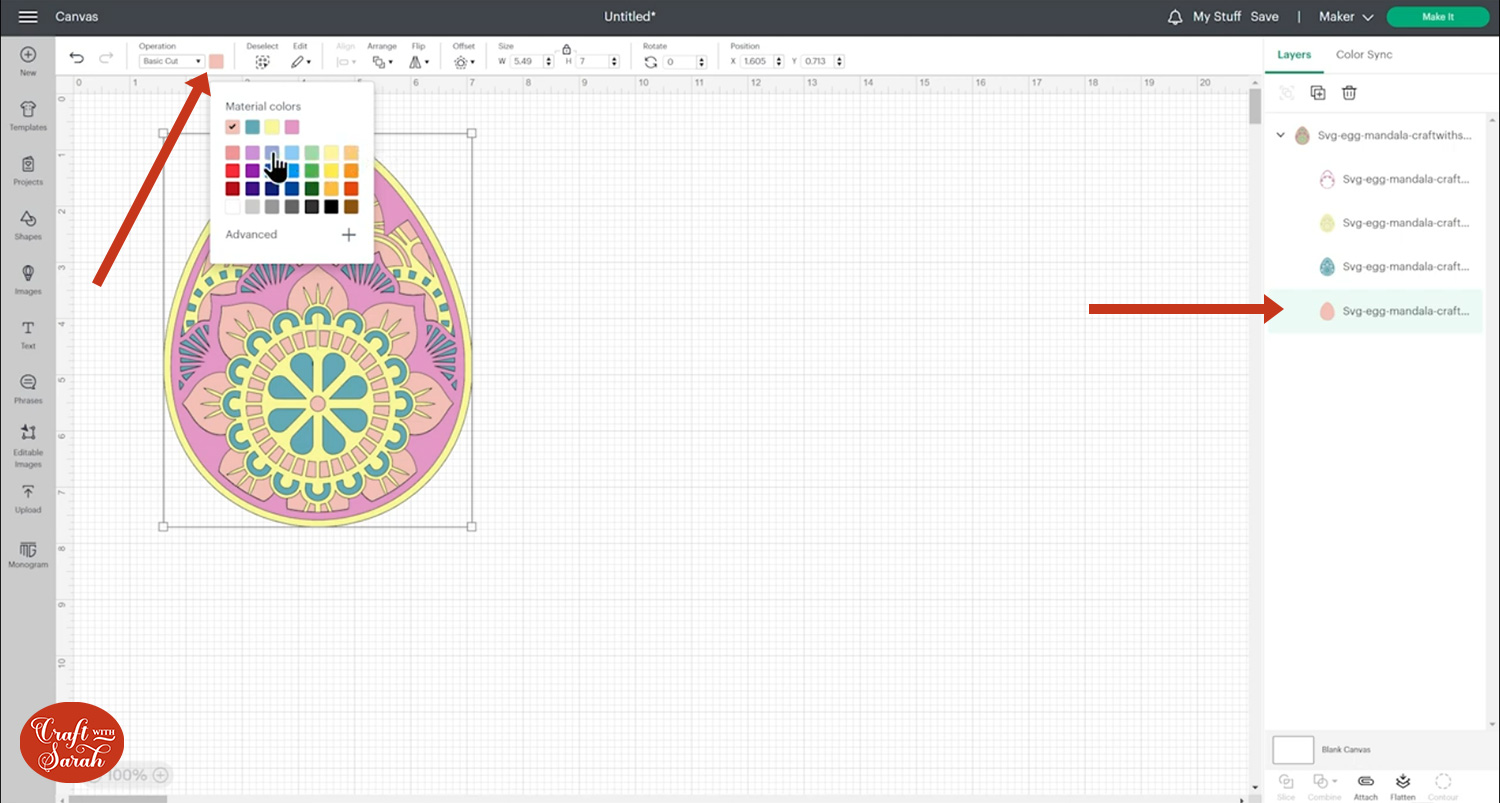
Task: Open the Combine dropdown
Action: click(x=1325, y=786)
